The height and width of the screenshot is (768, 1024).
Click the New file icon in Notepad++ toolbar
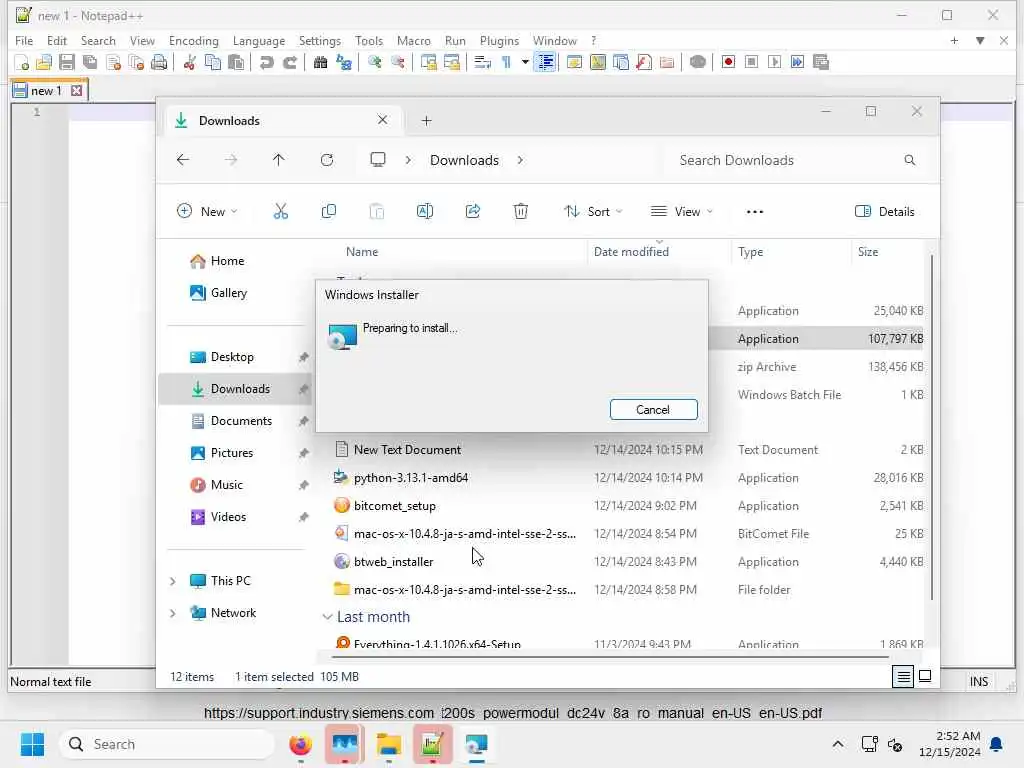pos(21,63)
